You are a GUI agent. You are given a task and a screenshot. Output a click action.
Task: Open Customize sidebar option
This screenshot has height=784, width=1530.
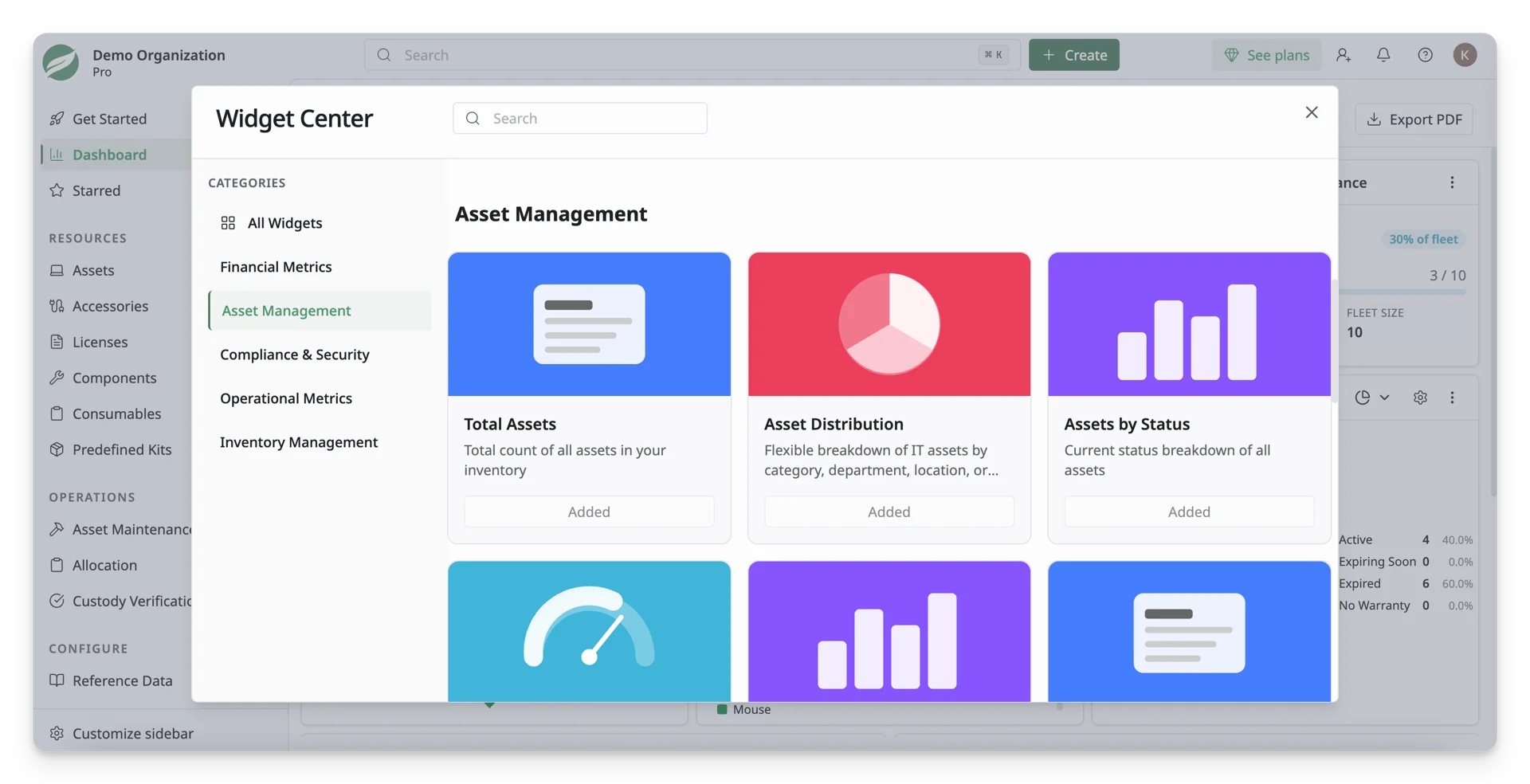coord(121,733)
